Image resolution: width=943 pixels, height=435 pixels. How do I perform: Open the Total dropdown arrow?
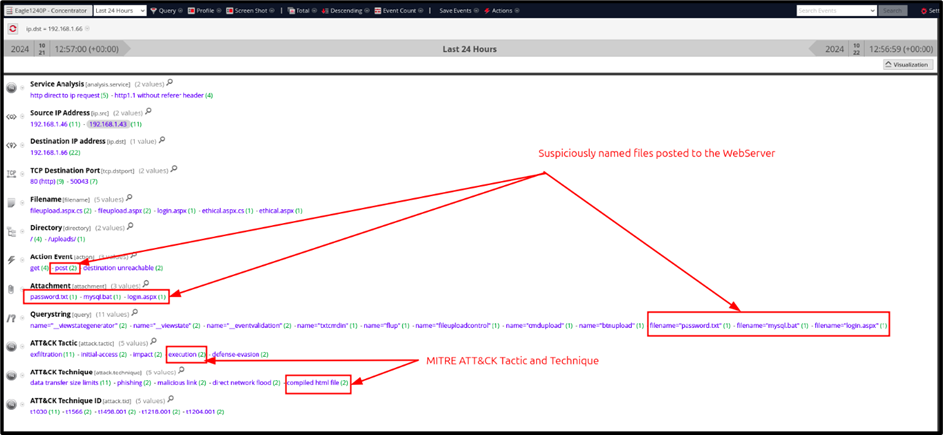pyautogui.click(x=315, y=11)
